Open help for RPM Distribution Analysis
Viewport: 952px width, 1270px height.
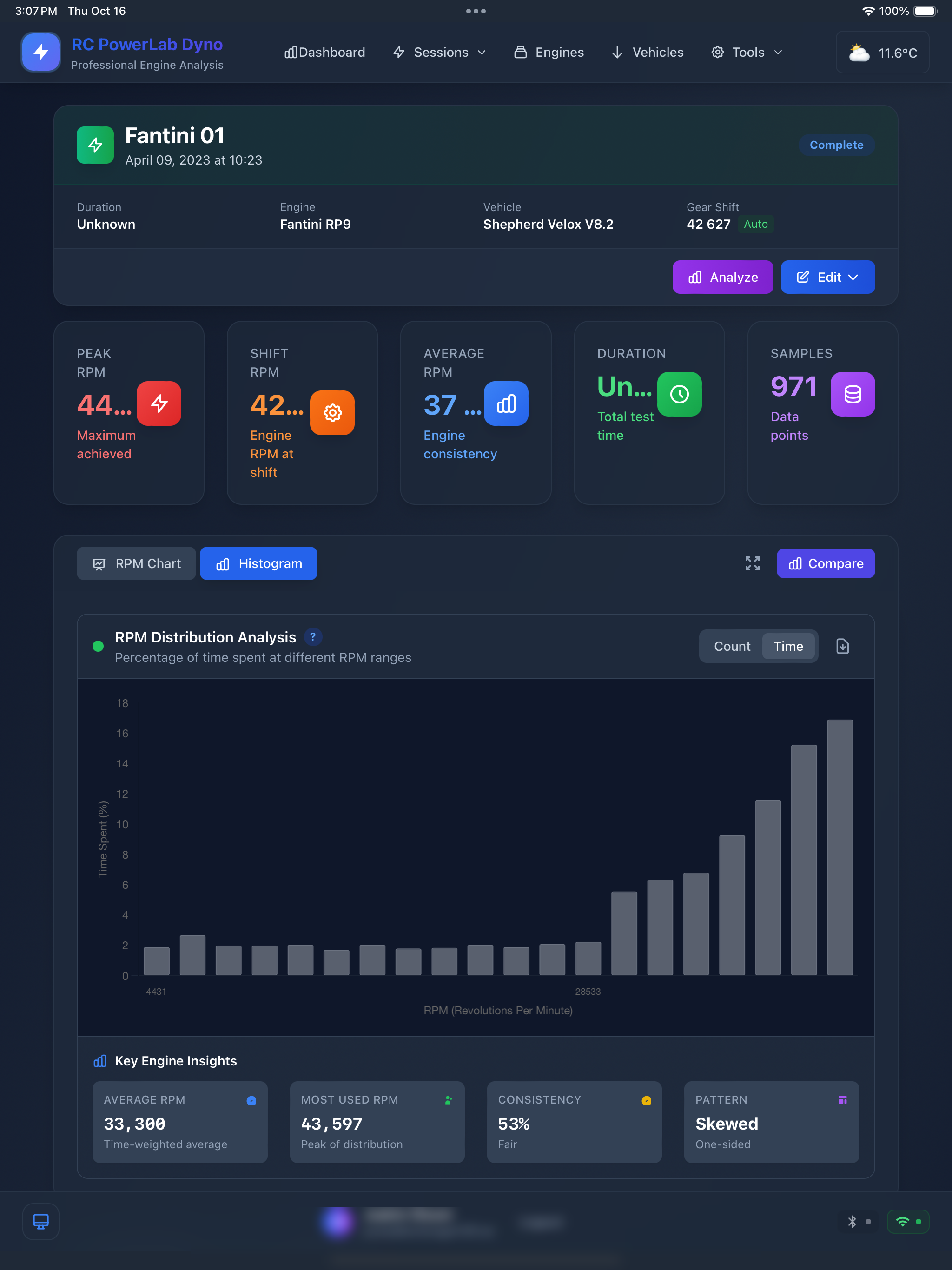[313, 637]
